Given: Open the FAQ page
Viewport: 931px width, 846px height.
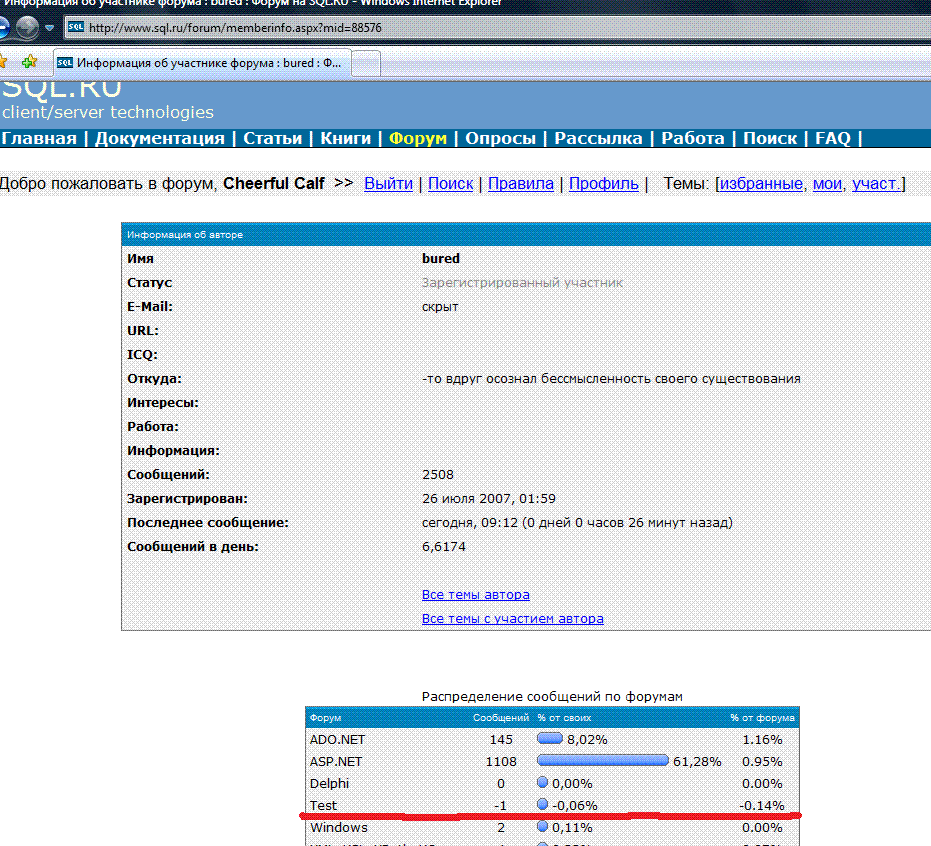Looking at the screenshot, I should (x=832, y=139).
